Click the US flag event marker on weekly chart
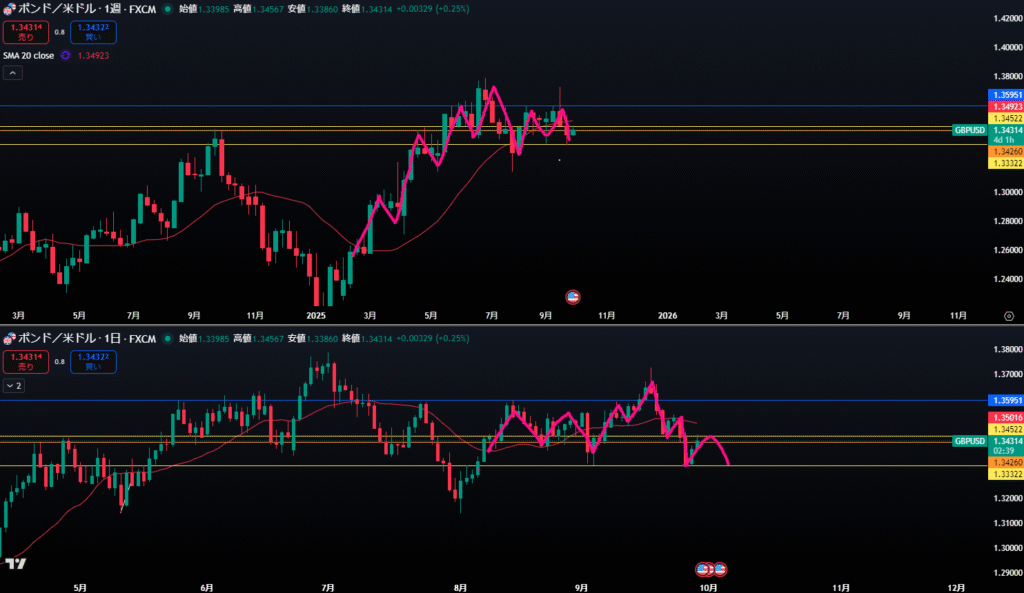The image size is (1024, 593). [573, 296]
